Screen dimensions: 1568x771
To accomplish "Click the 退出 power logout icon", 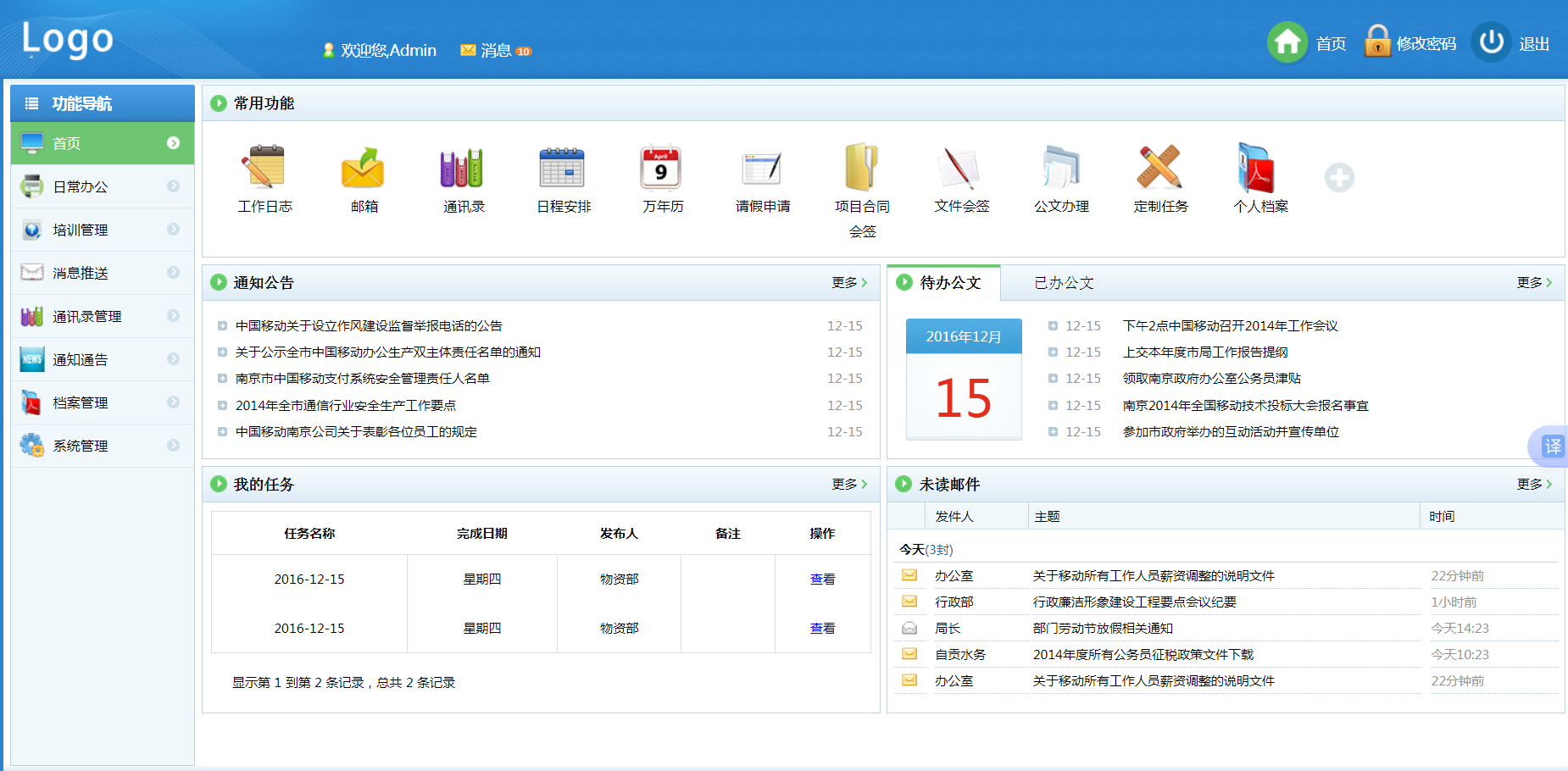I will [x=1492, y=42].
